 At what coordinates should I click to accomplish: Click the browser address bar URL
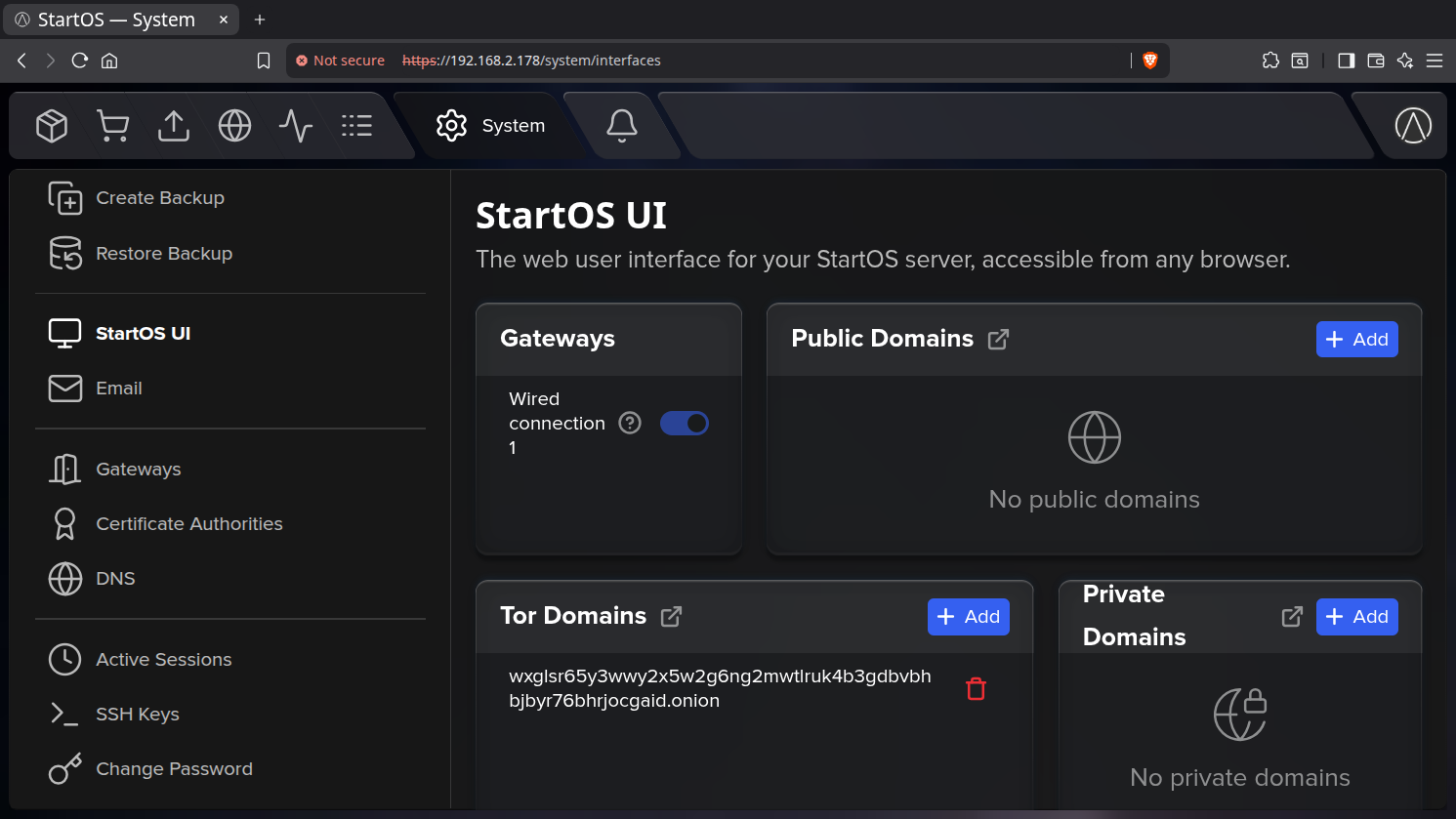coord(531,61)
